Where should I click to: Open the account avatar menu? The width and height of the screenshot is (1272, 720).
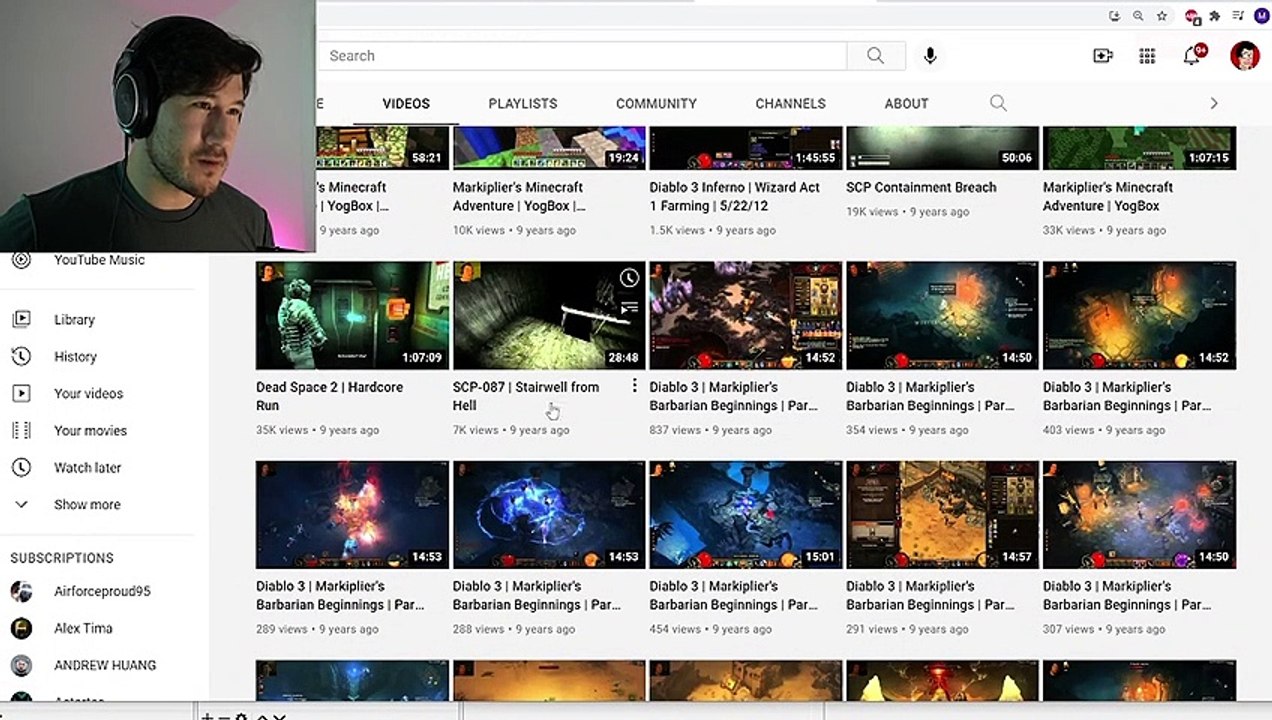pyautogui.click(x=1244, y=55)
